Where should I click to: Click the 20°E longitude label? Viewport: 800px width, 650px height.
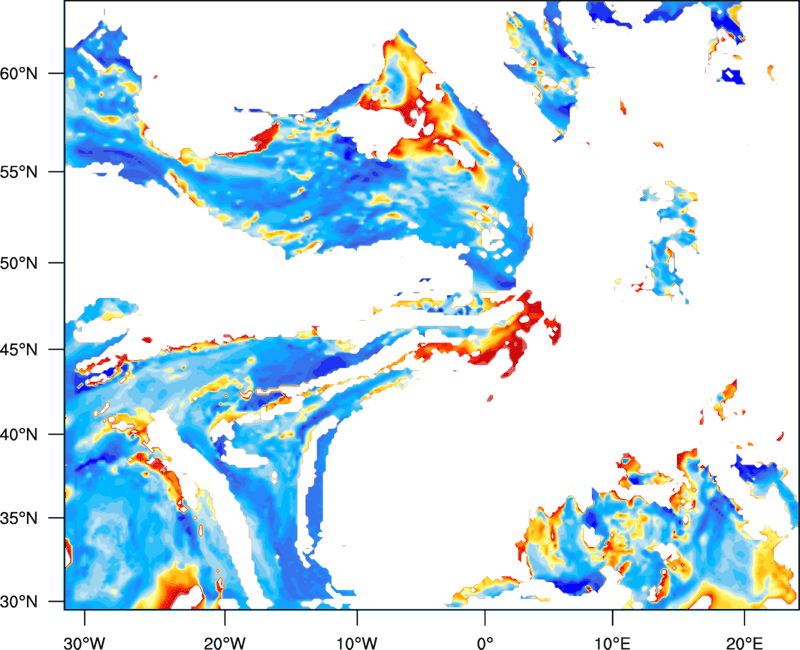[744, 643]
